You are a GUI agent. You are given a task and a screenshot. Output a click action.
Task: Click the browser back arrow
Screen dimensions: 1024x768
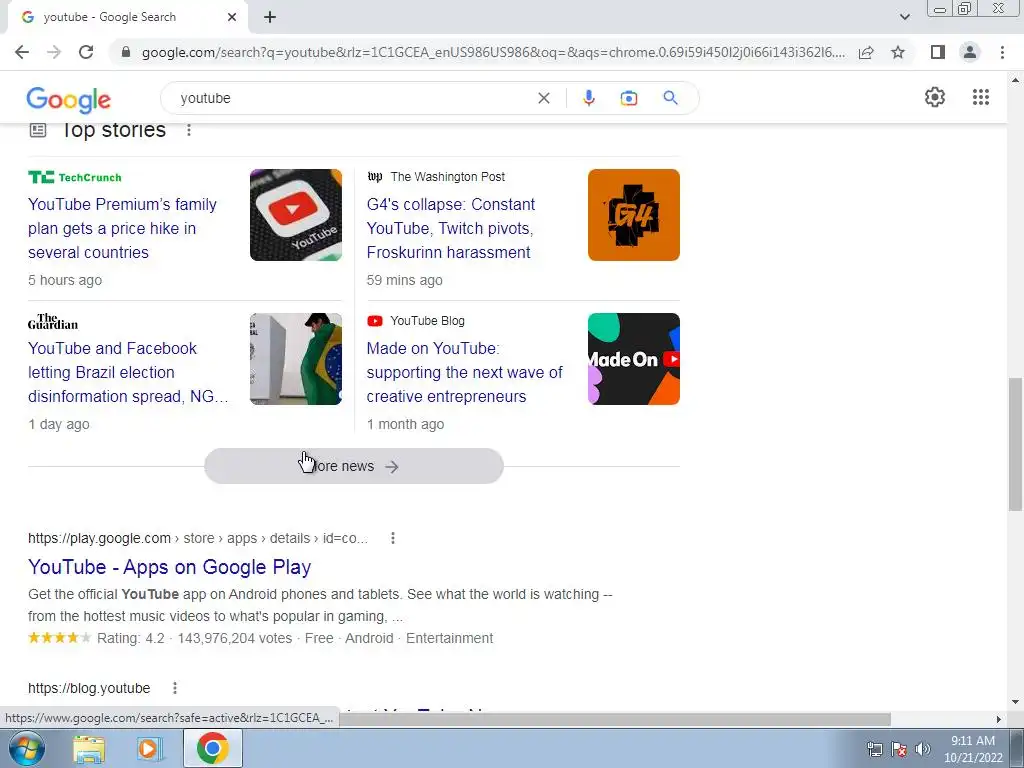[x=22, y=52]
